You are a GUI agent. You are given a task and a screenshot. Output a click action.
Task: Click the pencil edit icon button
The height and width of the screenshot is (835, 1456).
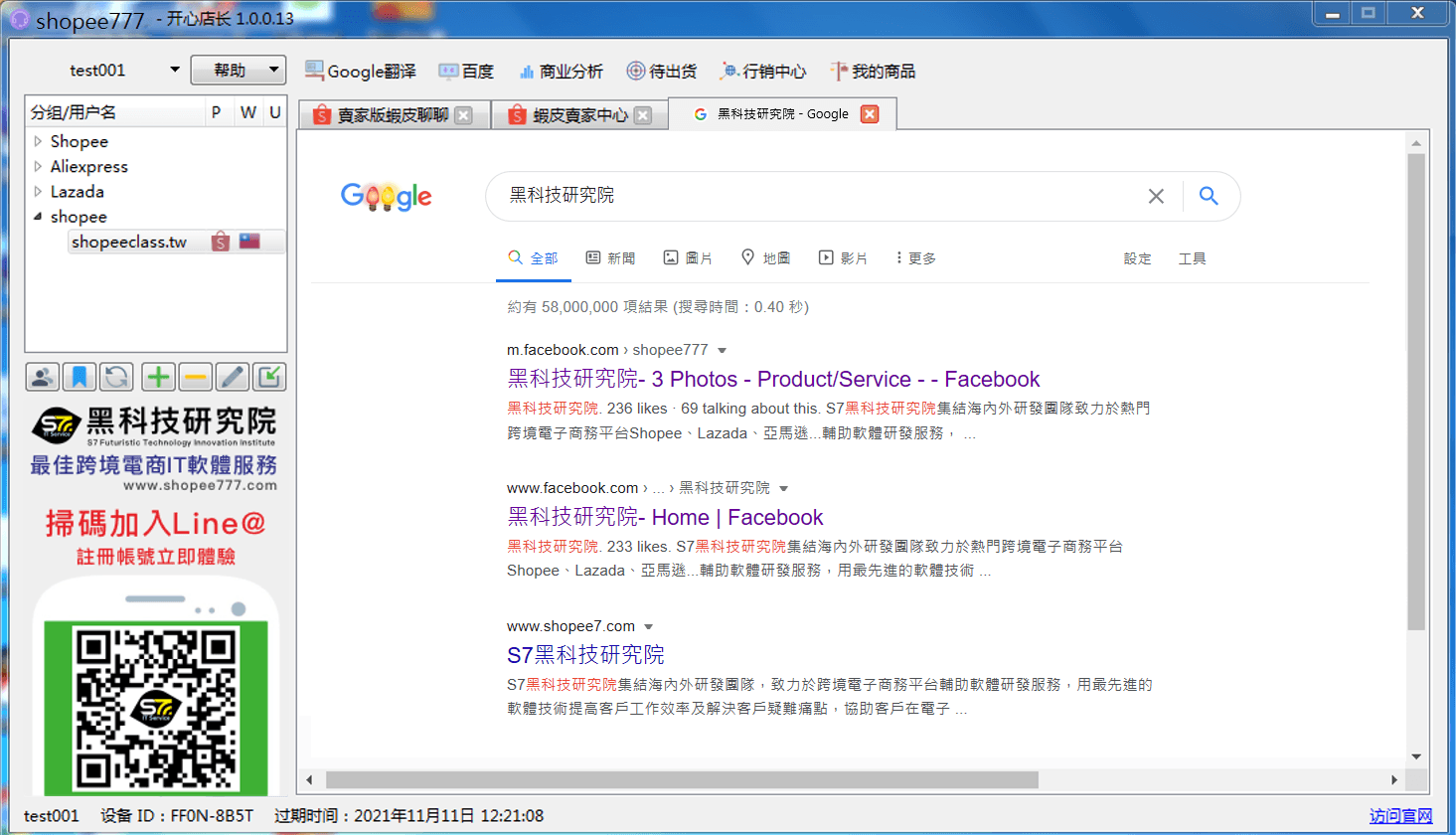click(233, 377)
